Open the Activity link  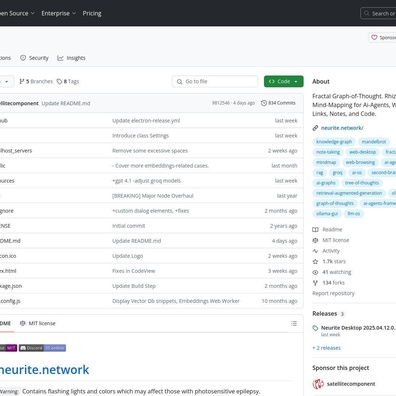point(326,251)
